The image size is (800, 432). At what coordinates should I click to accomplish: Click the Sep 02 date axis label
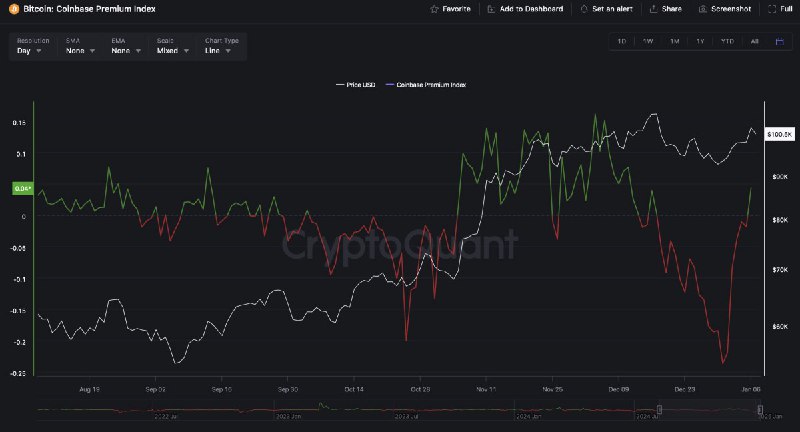click(155, 389)
